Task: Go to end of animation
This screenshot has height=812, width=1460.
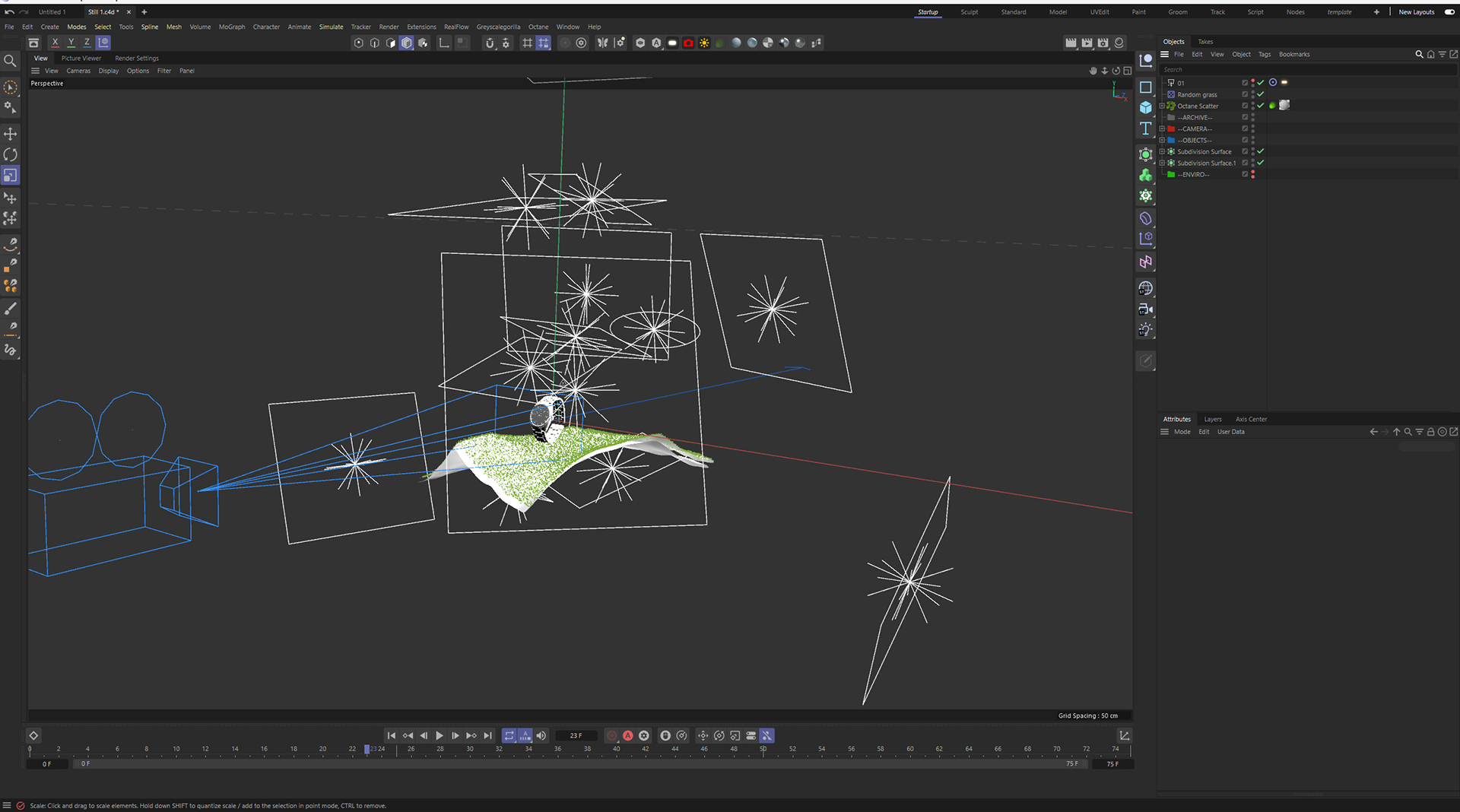Action: tap(487, 736)
